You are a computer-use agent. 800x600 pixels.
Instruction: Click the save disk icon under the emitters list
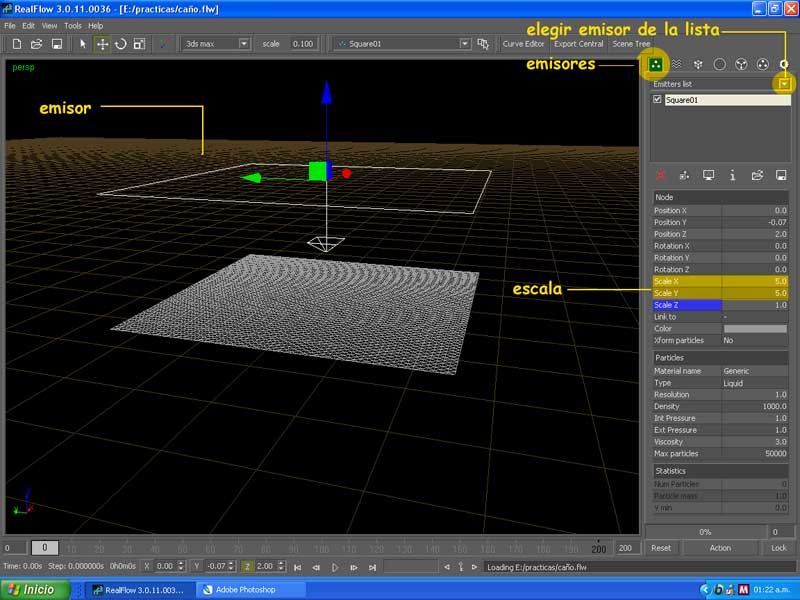point(781,176)
